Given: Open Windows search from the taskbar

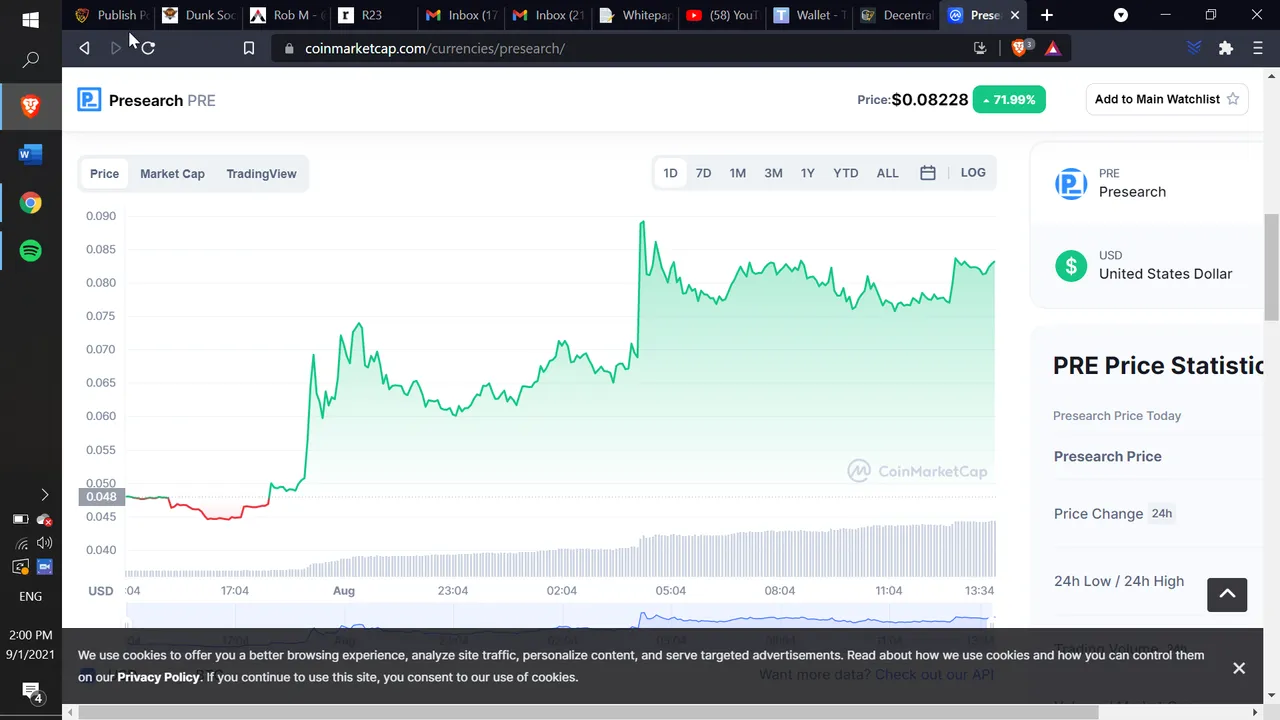Looking at the screenshot, I should tap(30, 61).
